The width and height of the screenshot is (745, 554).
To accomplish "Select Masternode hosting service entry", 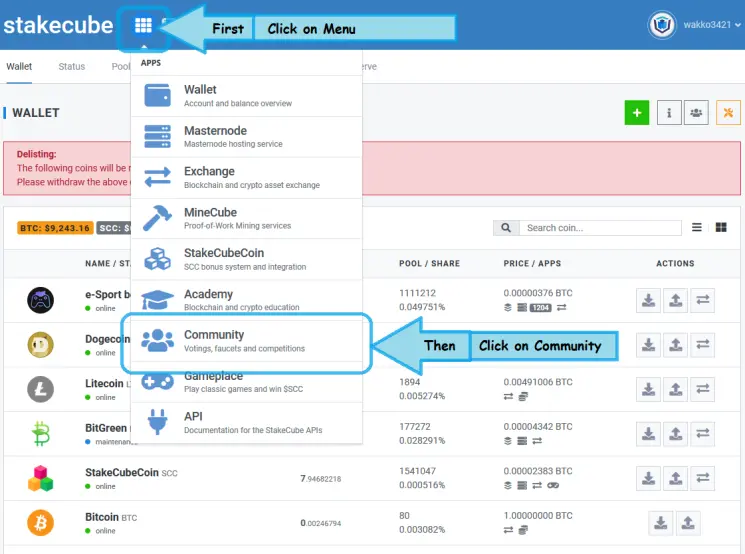I will [246, 137].
